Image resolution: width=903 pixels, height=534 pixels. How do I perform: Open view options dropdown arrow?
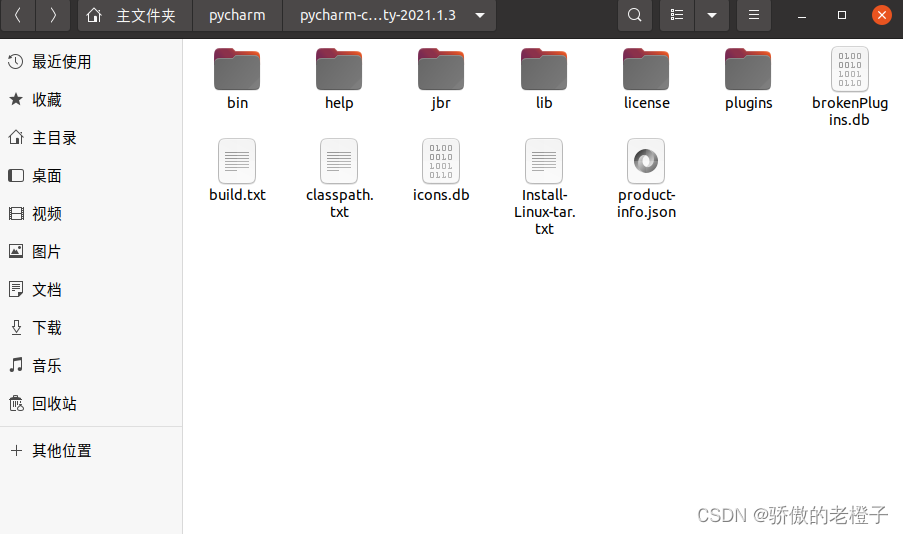(712, 15)
